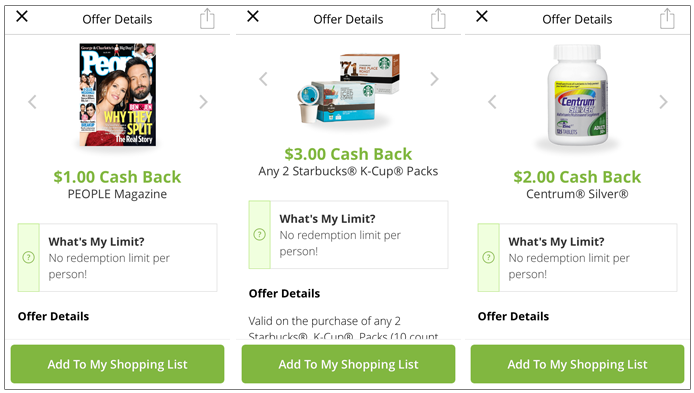Go to previous Starbucks K-Cup image
This screenshot has height=393, width=694.
[x=263, y=79]
